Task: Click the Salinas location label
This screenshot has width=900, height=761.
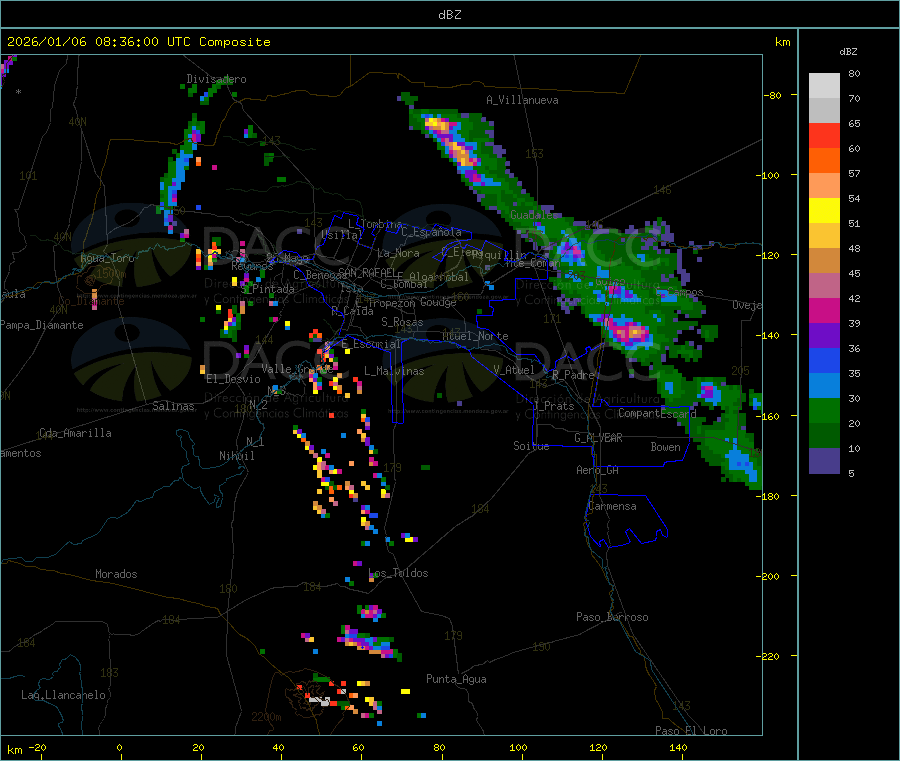Action: (173, 406)
